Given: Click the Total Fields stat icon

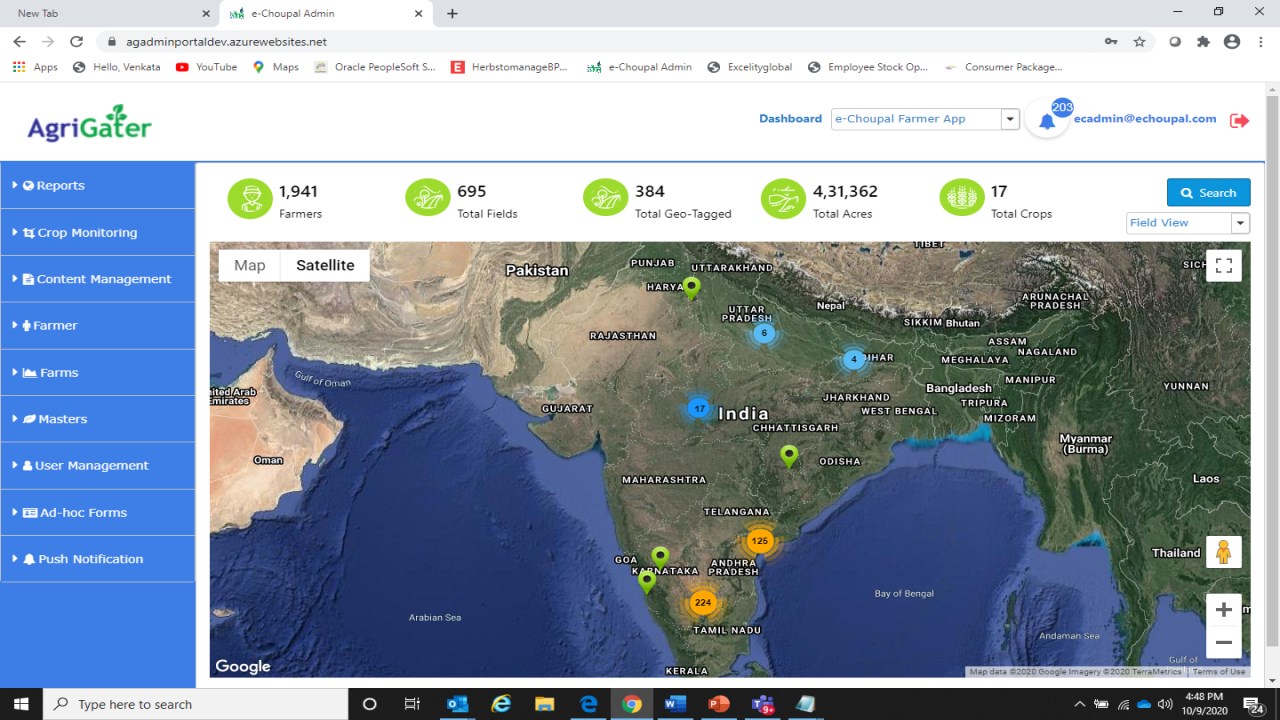Looking at the screenshot, I should (428, 198).
